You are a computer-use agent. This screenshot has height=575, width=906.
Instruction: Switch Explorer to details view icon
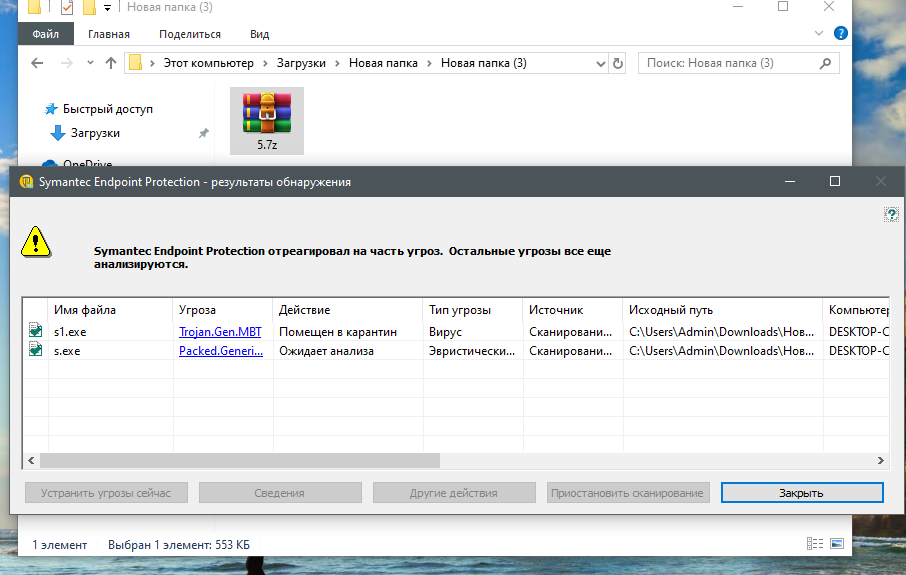[815, 544]
